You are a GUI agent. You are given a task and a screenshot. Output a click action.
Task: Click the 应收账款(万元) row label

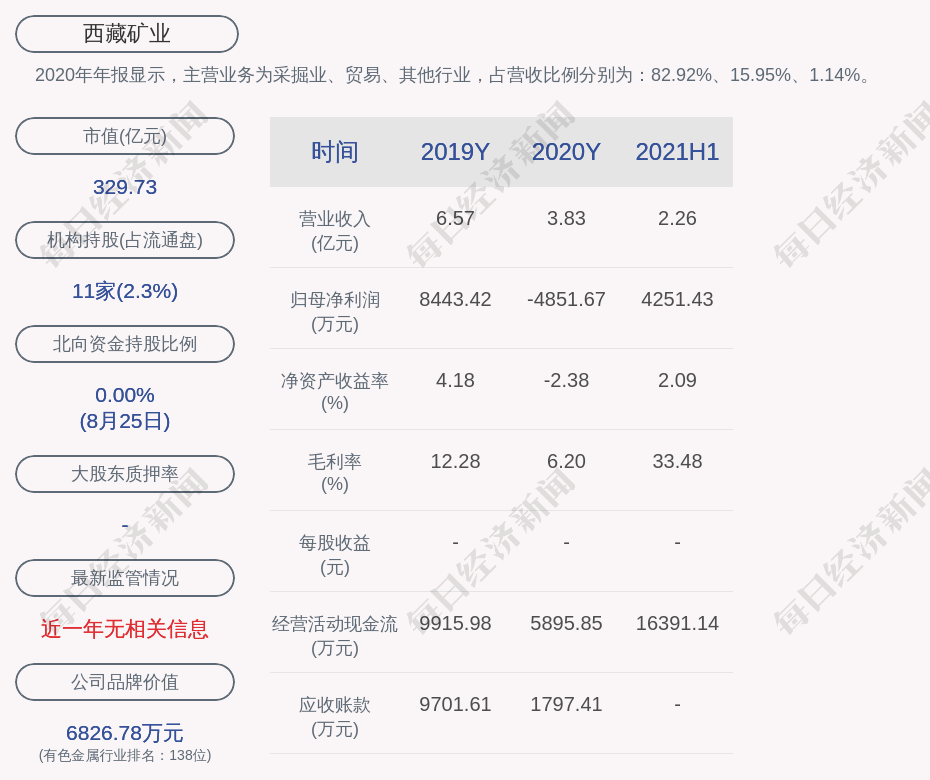click(335, 717)
